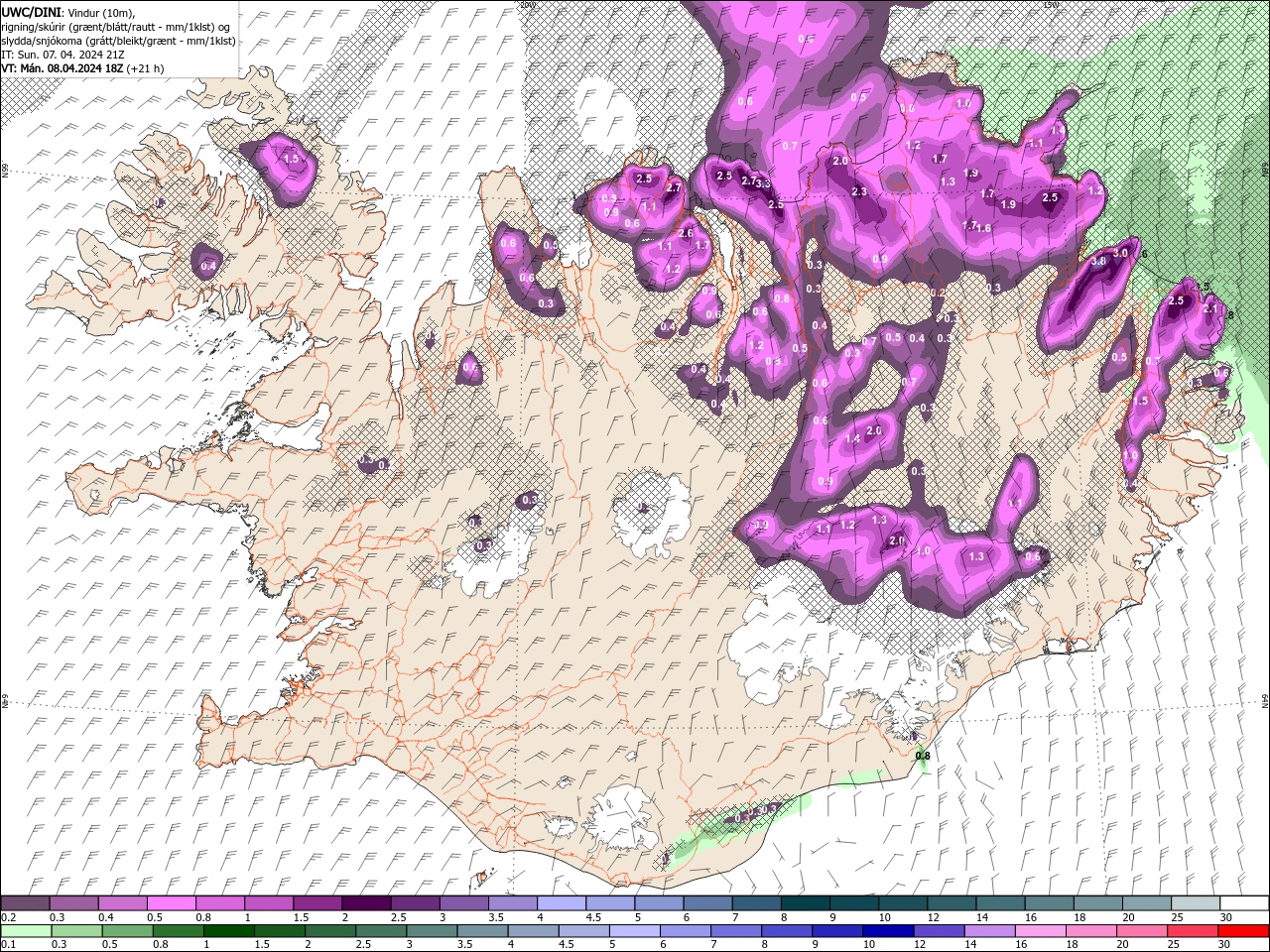Image resolution: width=1270 pixels, height=952 pixels.
Task: Select the 3.8 snowfall value on the map
Action: tap(1097, 262)
